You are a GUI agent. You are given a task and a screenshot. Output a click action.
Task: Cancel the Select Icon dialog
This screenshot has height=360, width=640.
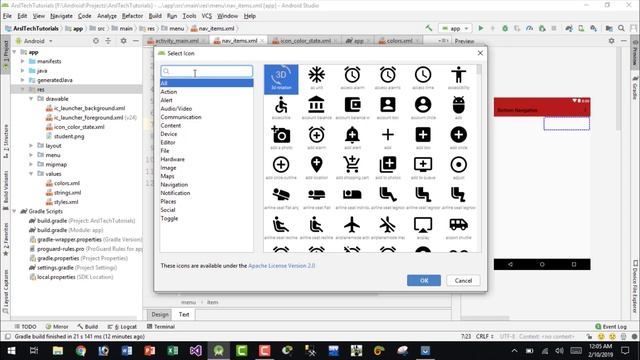[463, 280]
